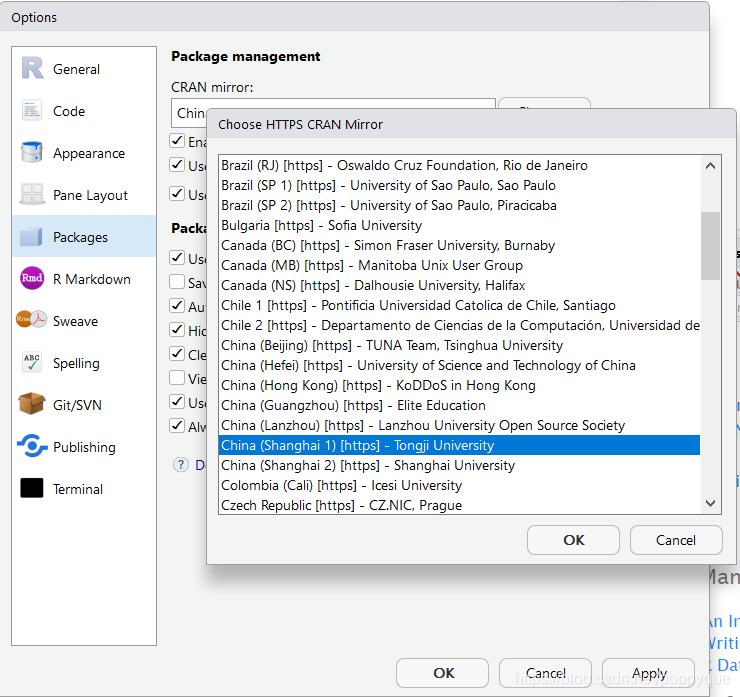The image size is (740, 697).
Task: Click the Pane Layout grid icon
Action: coord(32,194)
